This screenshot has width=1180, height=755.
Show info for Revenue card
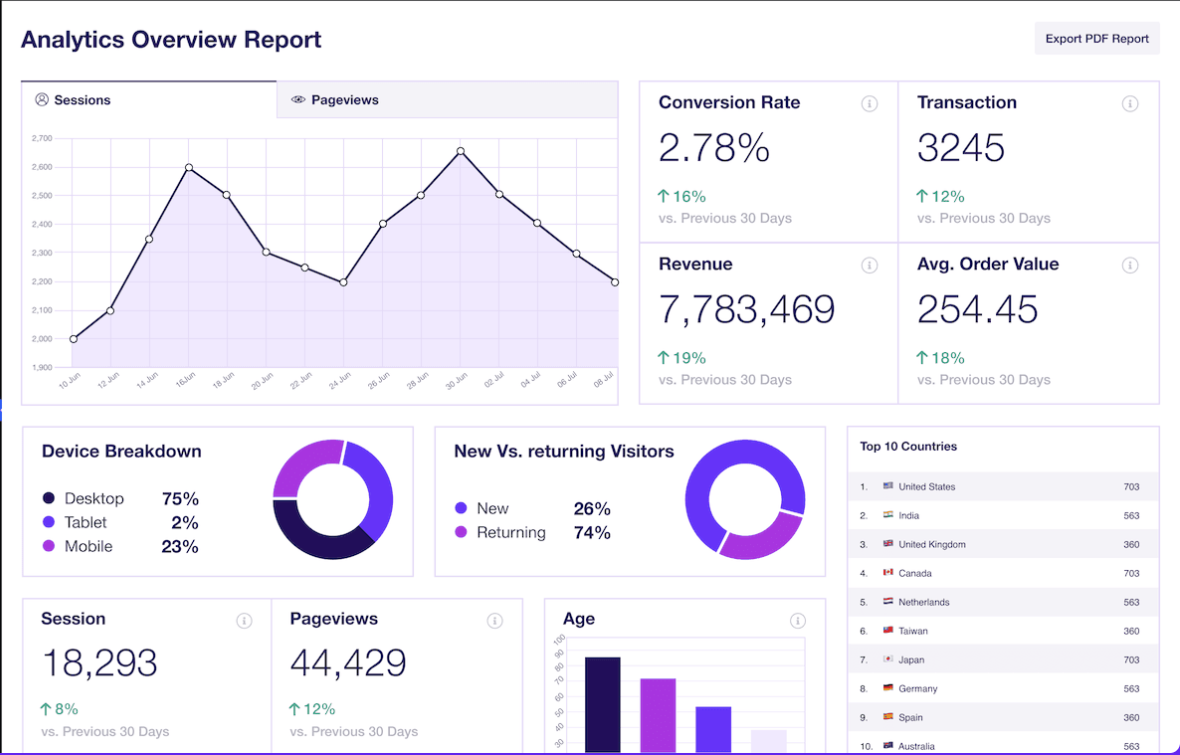point(869,265)
